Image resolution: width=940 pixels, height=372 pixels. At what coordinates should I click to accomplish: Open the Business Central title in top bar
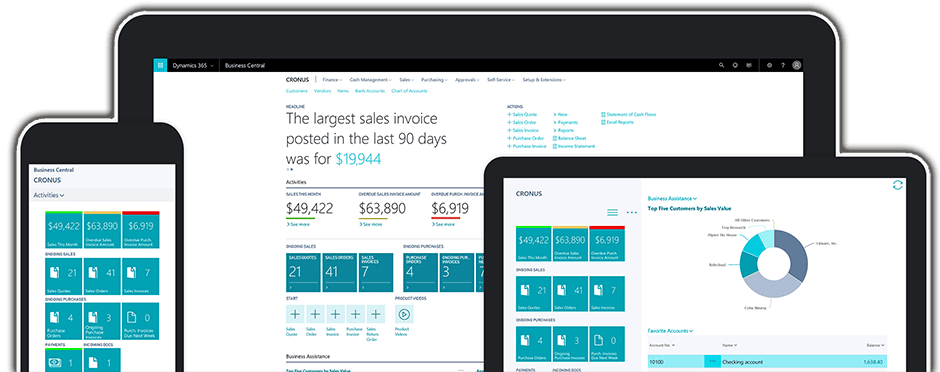click(245, 65)
